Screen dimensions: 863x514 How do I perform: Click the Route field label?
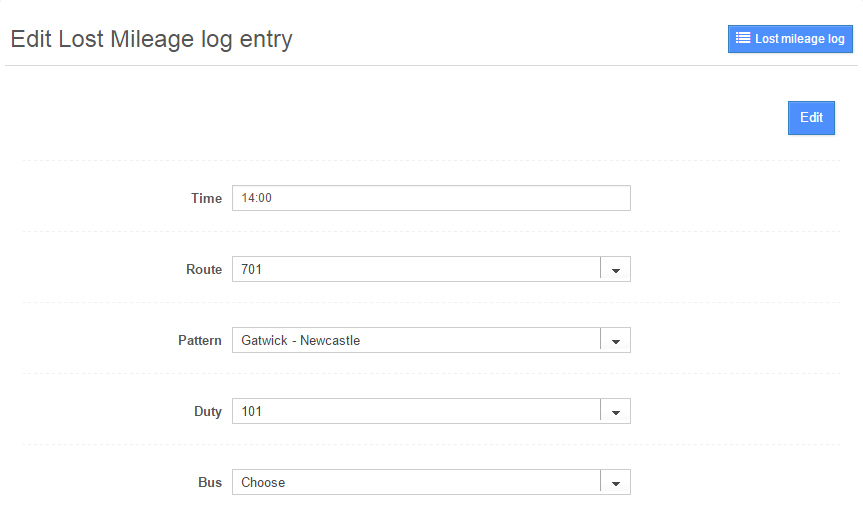tap(204, 270)
